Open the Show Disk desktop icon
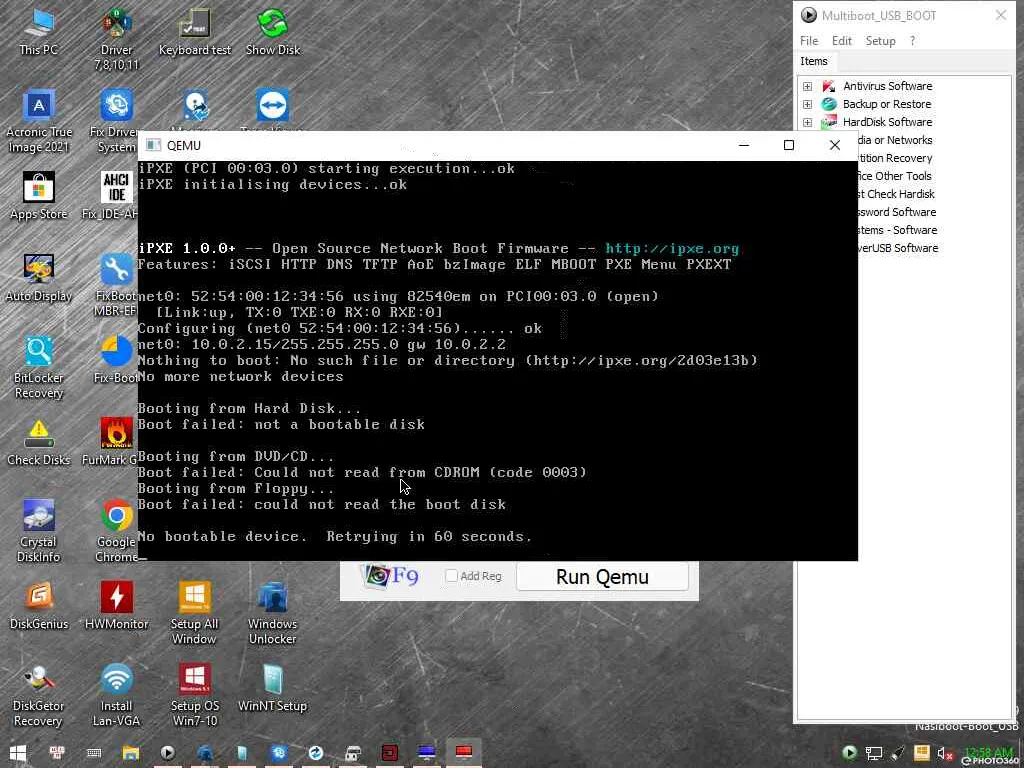 [273, 31]
